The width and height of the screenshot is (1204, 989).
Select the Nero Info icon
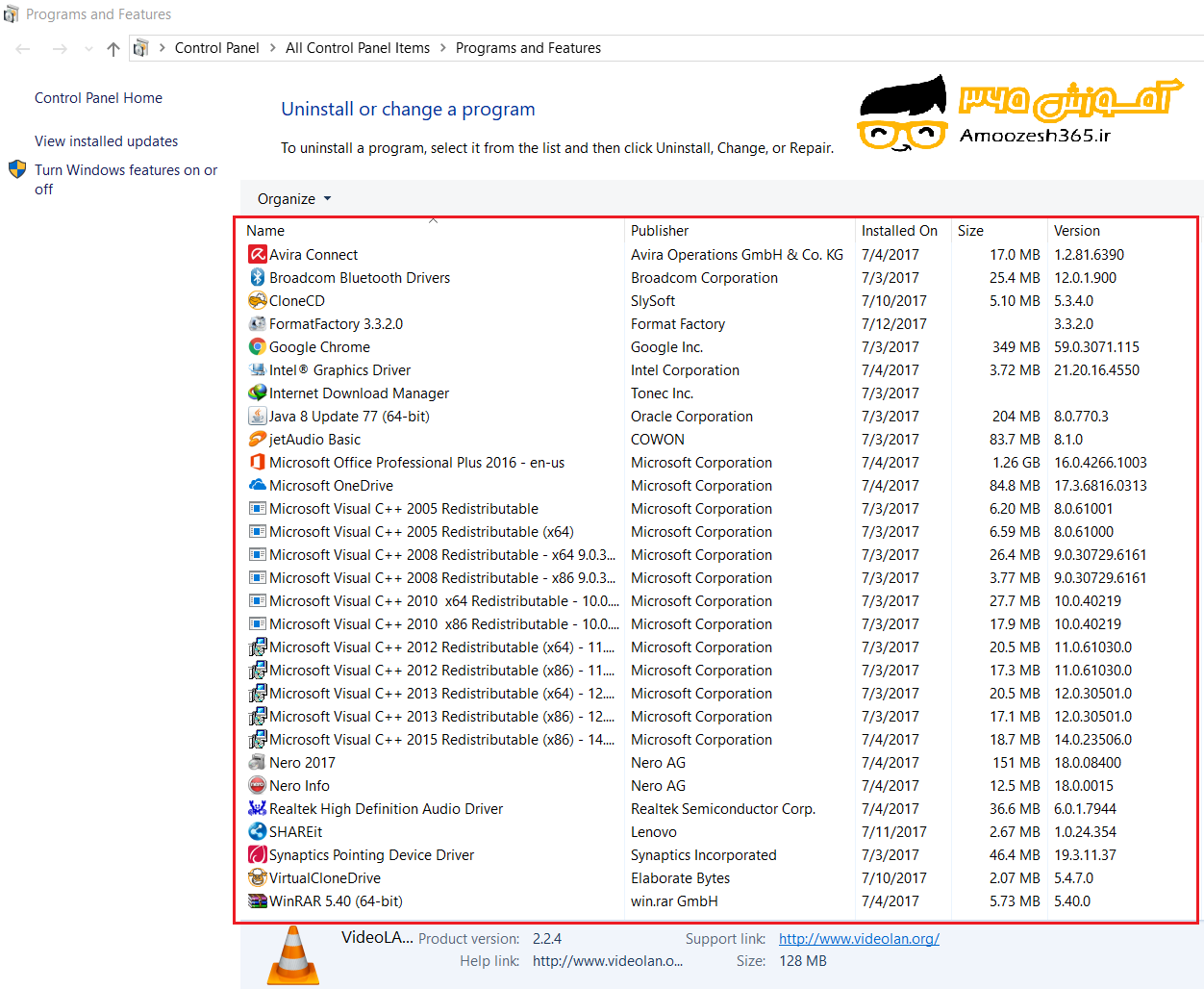[257, 785]
